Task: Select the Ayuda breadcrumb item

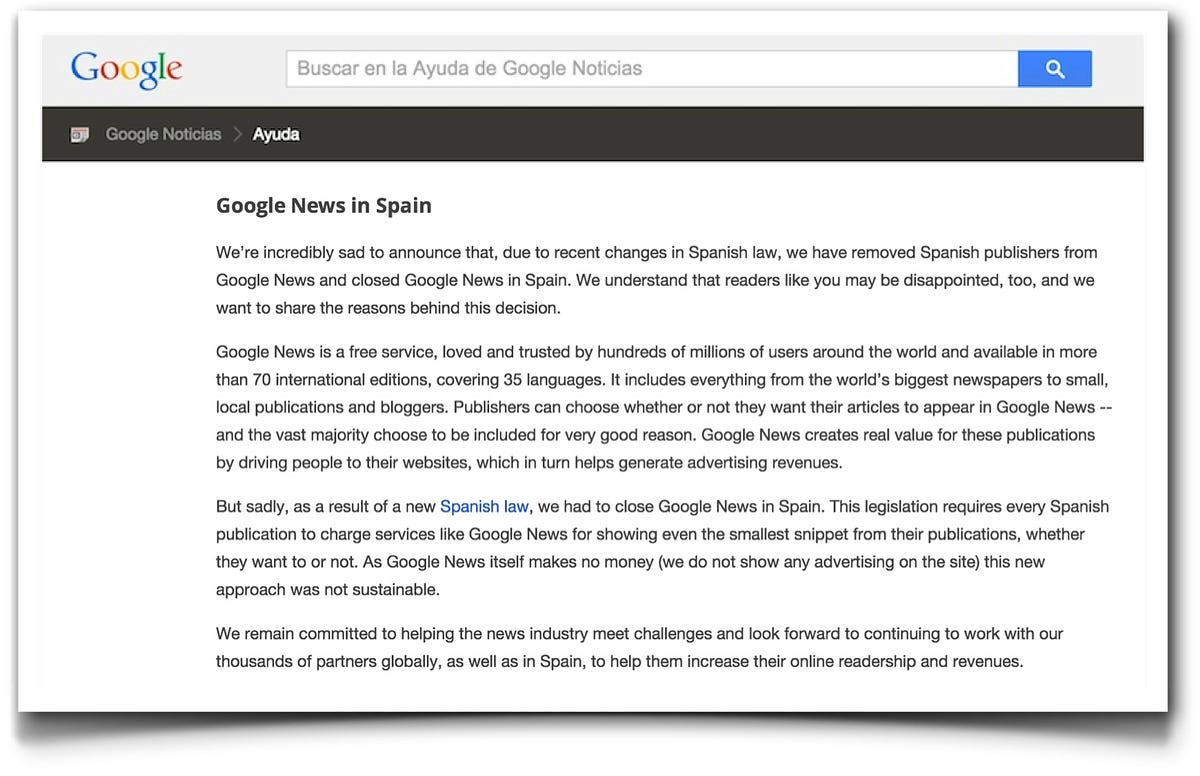Action: pyautogui.click(x=276, y=134)
